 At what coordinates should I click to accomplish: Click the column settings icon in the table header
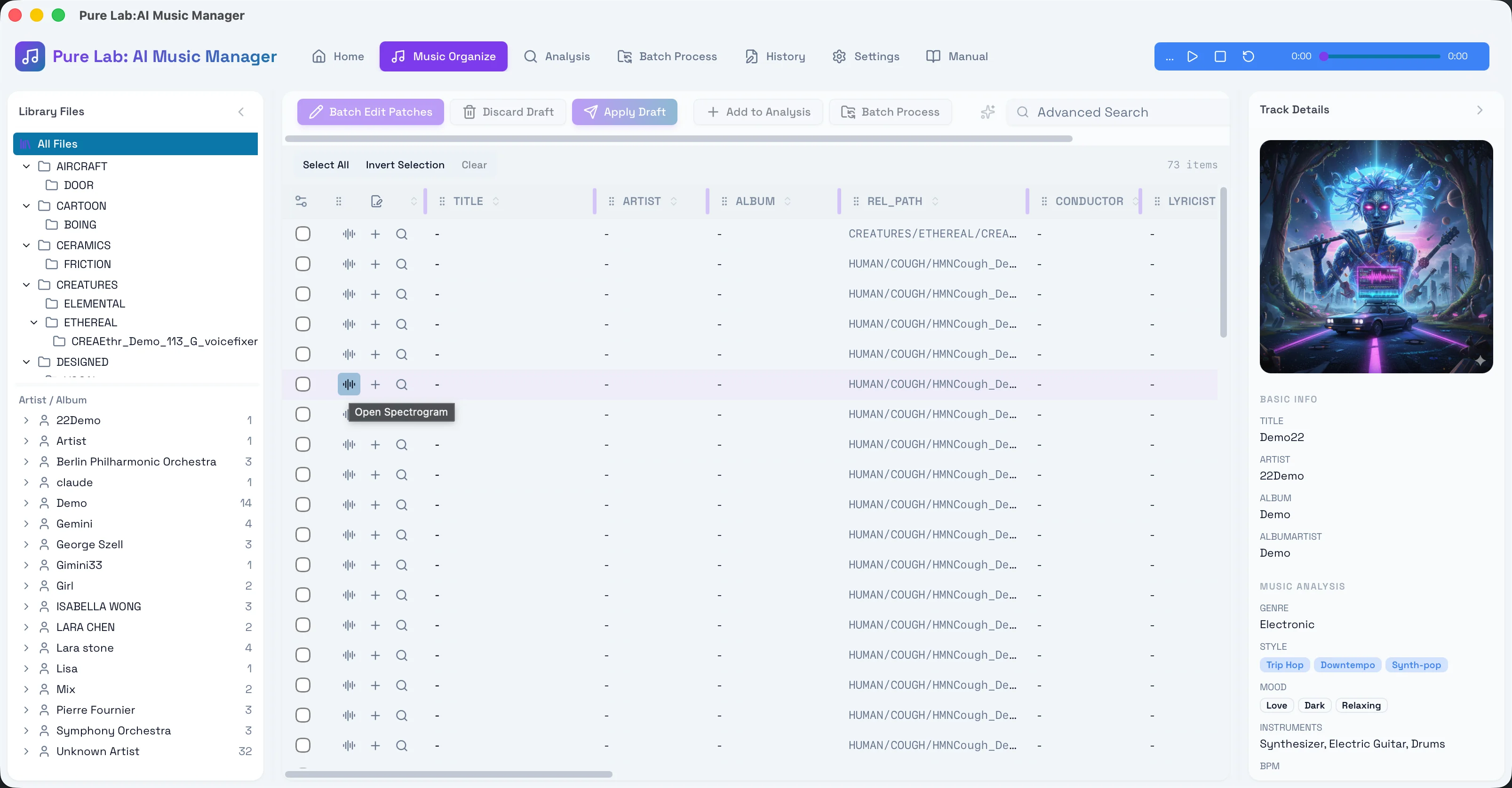point(301,201)
